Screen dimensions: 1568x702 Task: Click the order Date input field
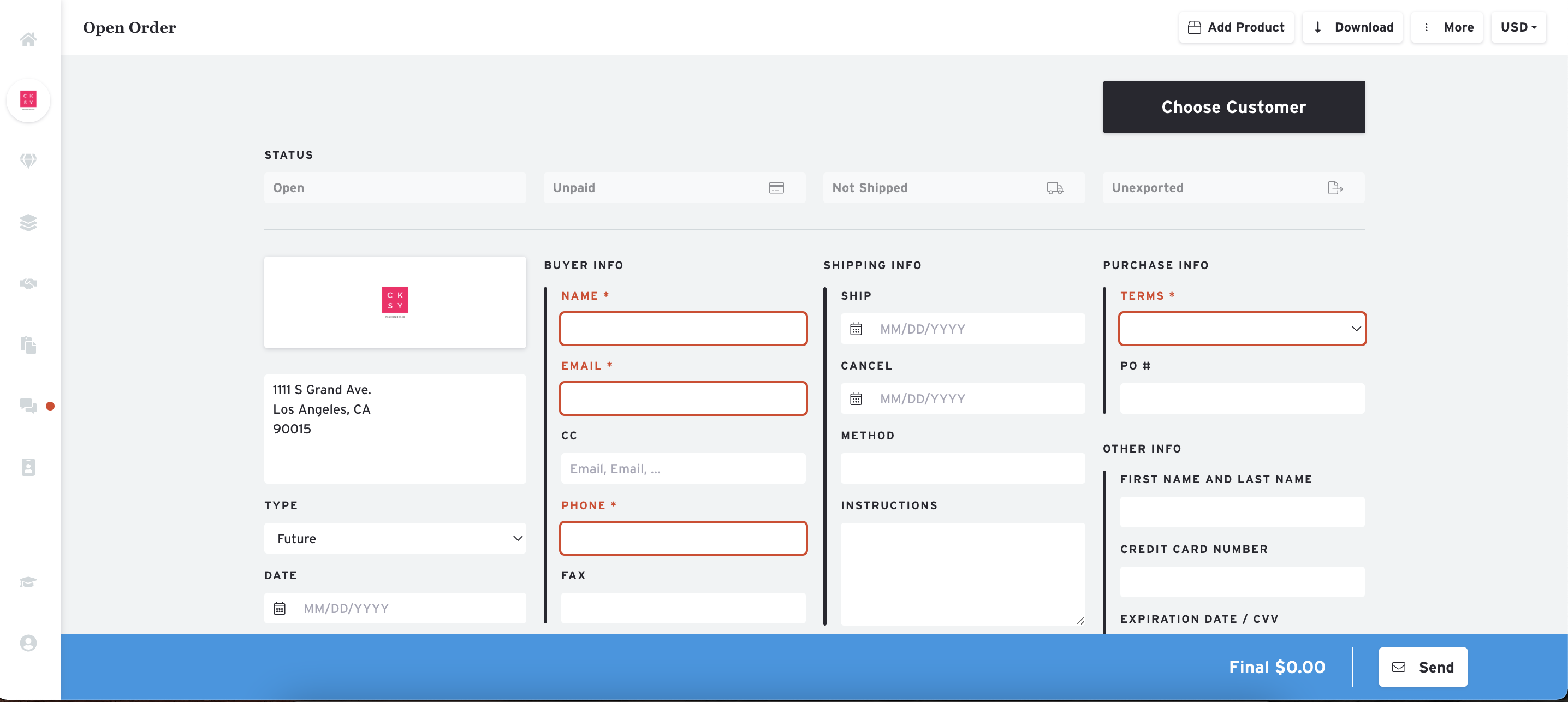tap(395, 608)
